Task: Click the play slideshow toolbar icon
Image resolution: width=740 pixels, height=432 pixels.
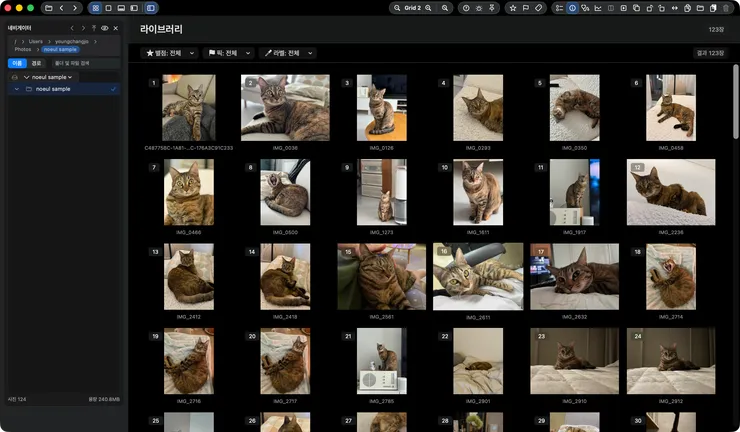Action: click(623, 8)
